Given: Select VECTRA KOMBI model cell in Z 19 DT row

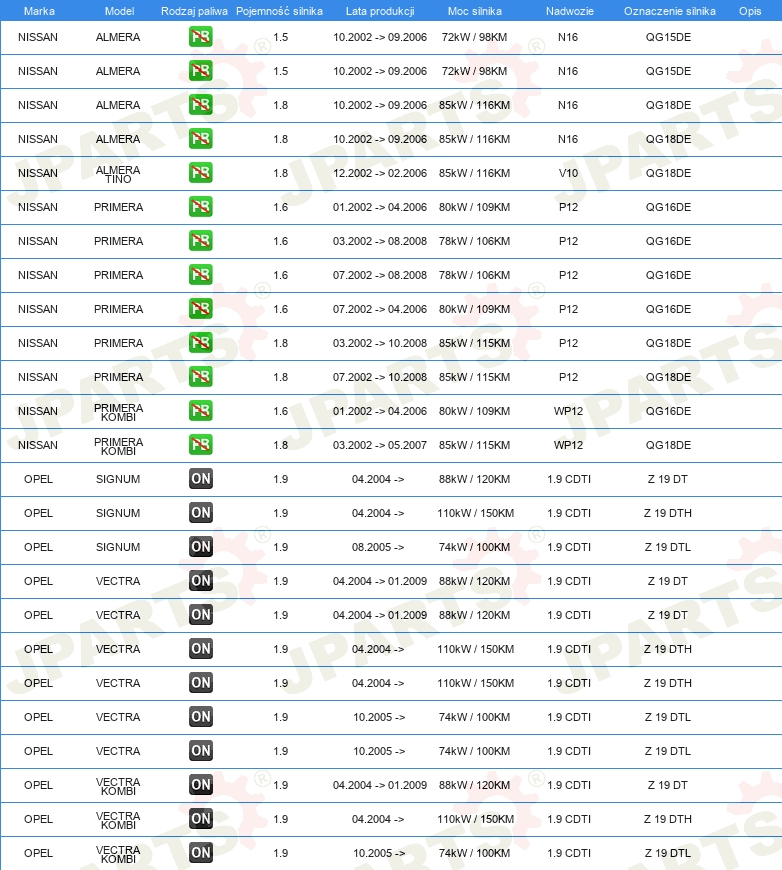Looking at the screenshot, I should click(x=118, y=786).
